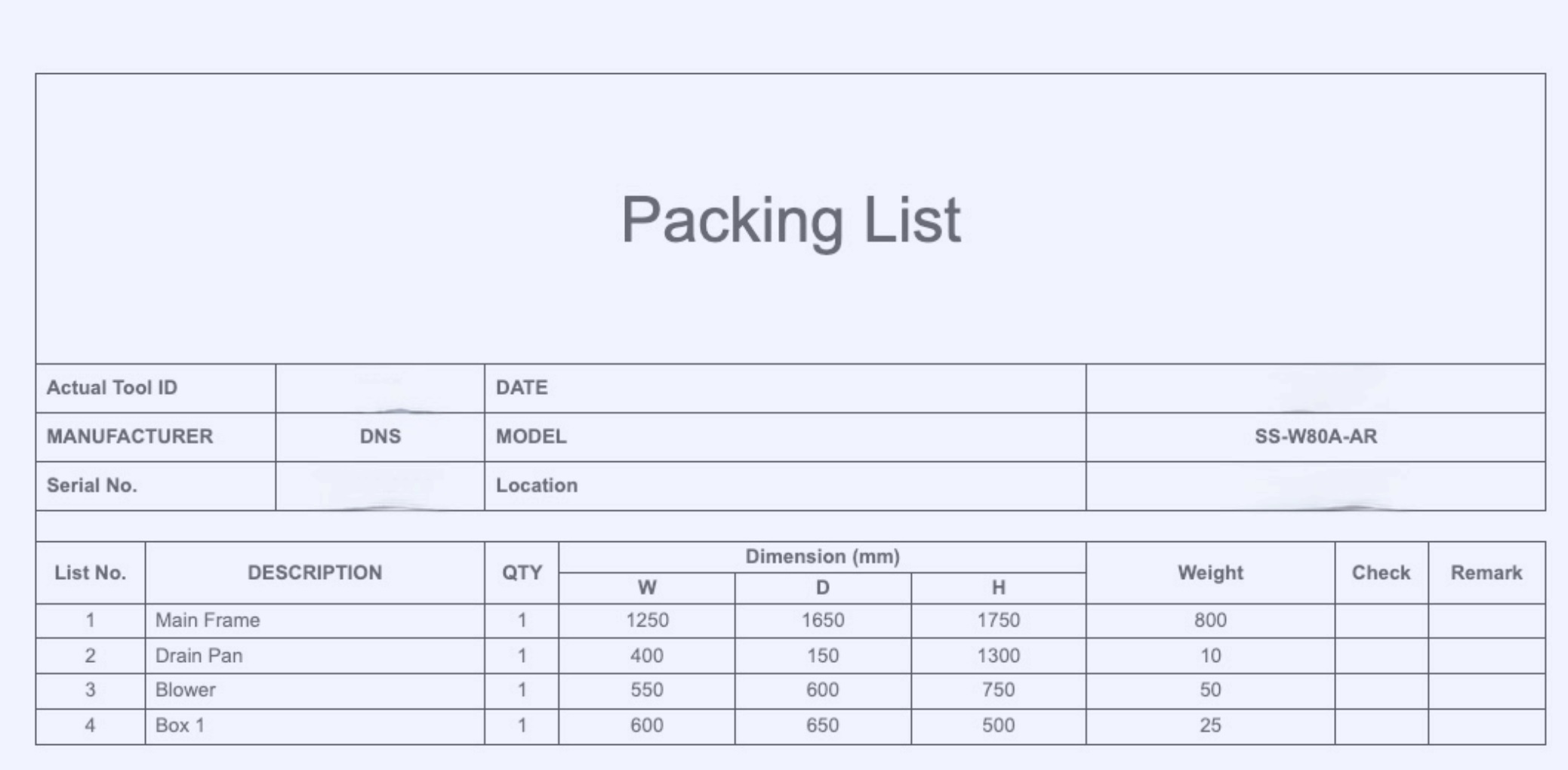Select the Drain Pan height value 1300
The image size is (1568, 770).
click(998, 655)
